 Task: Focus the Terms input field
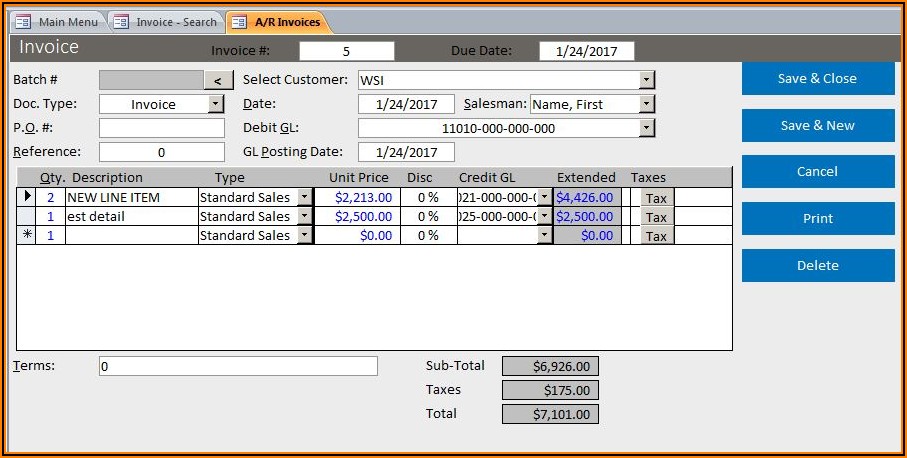[238, 366]
